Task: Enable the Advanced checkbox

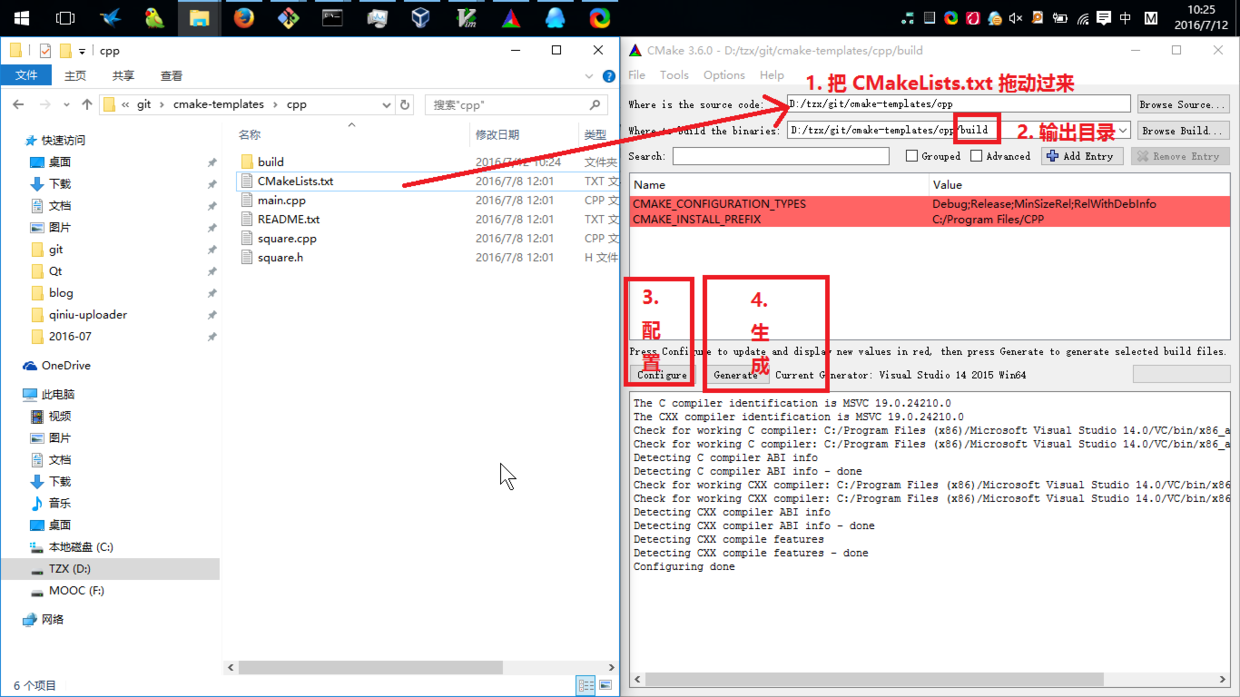Action: click(x=976, y=156)
